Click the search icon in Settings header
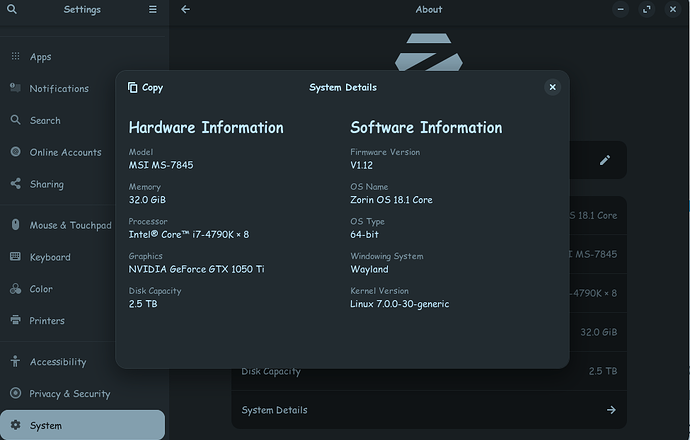690x440 pixels. click(12, 9)
